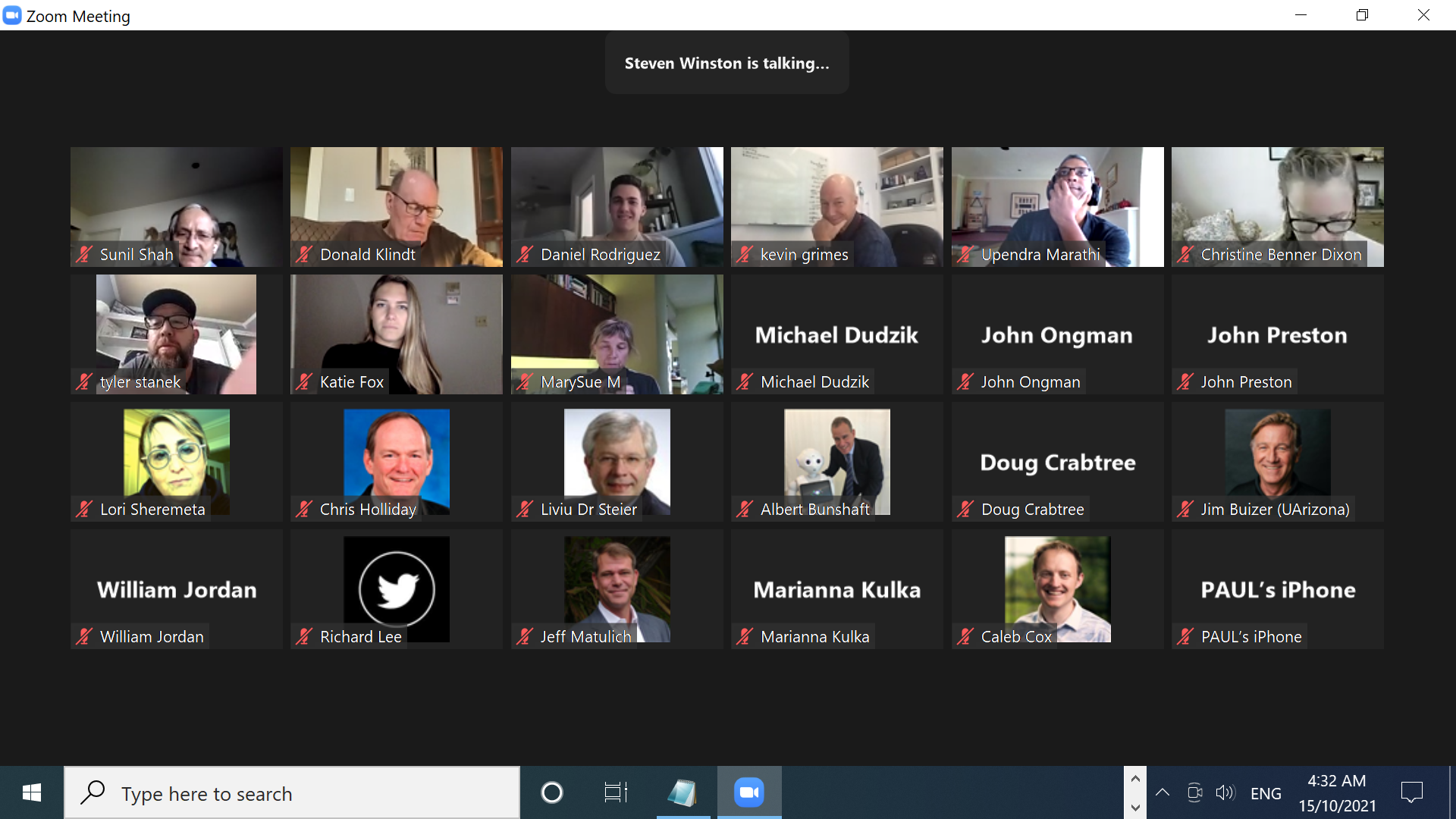Click Richard Lee's Twitter bird avatar
1456x819 pixels.
396,588
